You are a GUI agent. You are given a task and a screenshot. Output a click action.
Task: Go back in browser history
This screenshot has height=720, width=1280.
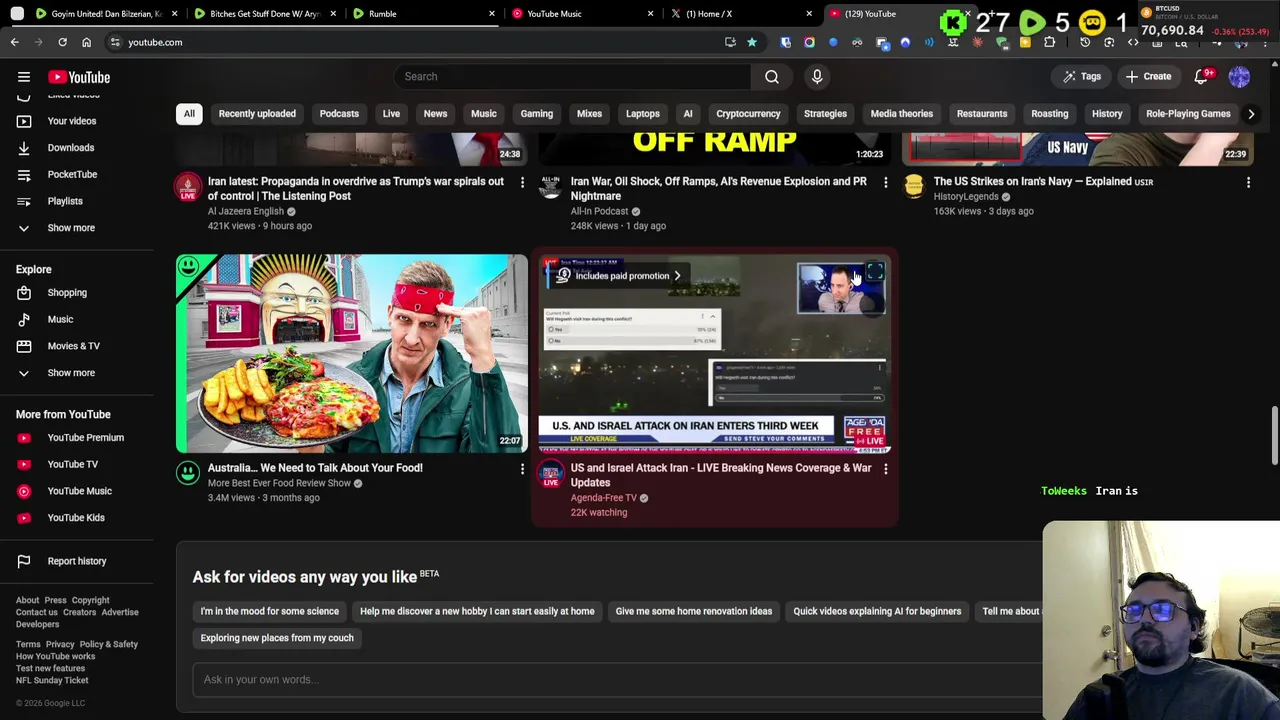click(x=14, y=42)
